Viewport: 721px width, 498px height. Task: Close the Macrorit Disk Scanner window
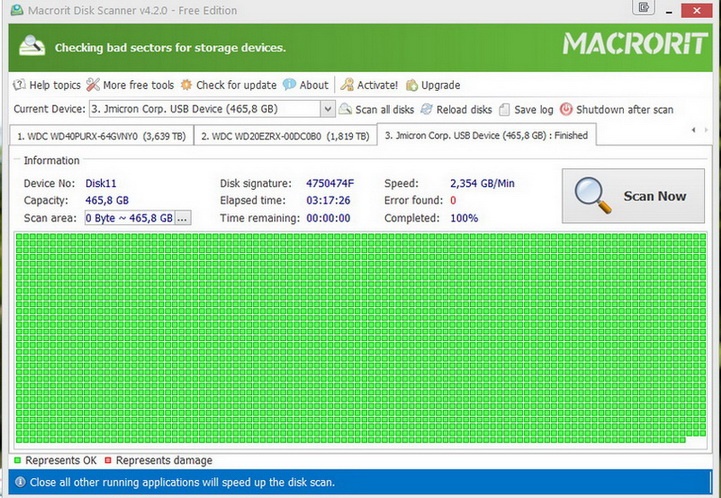pyautogui.click(x=697, y=10)
